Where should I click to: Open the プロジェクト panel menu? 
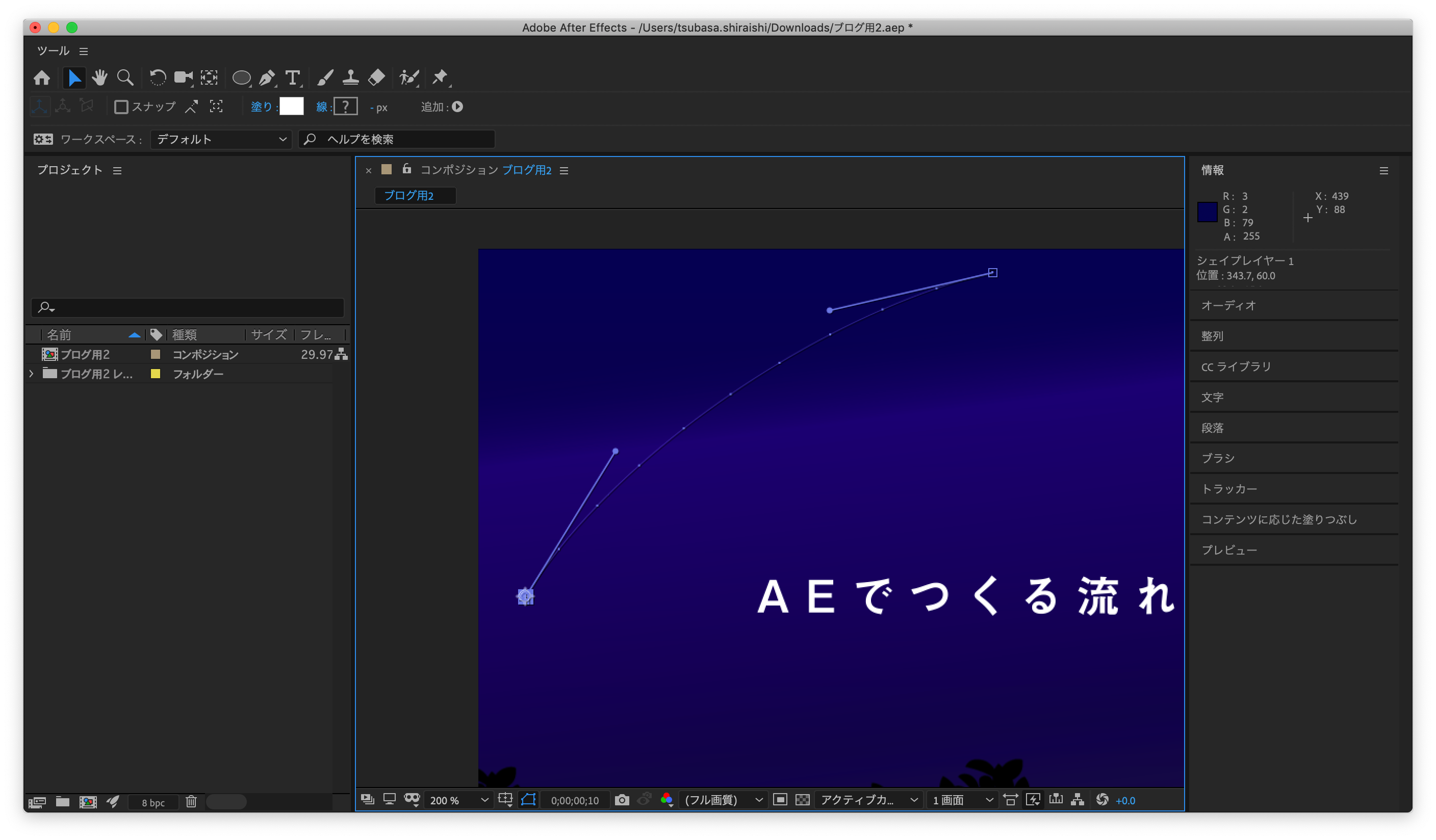[x=117, y=170]
